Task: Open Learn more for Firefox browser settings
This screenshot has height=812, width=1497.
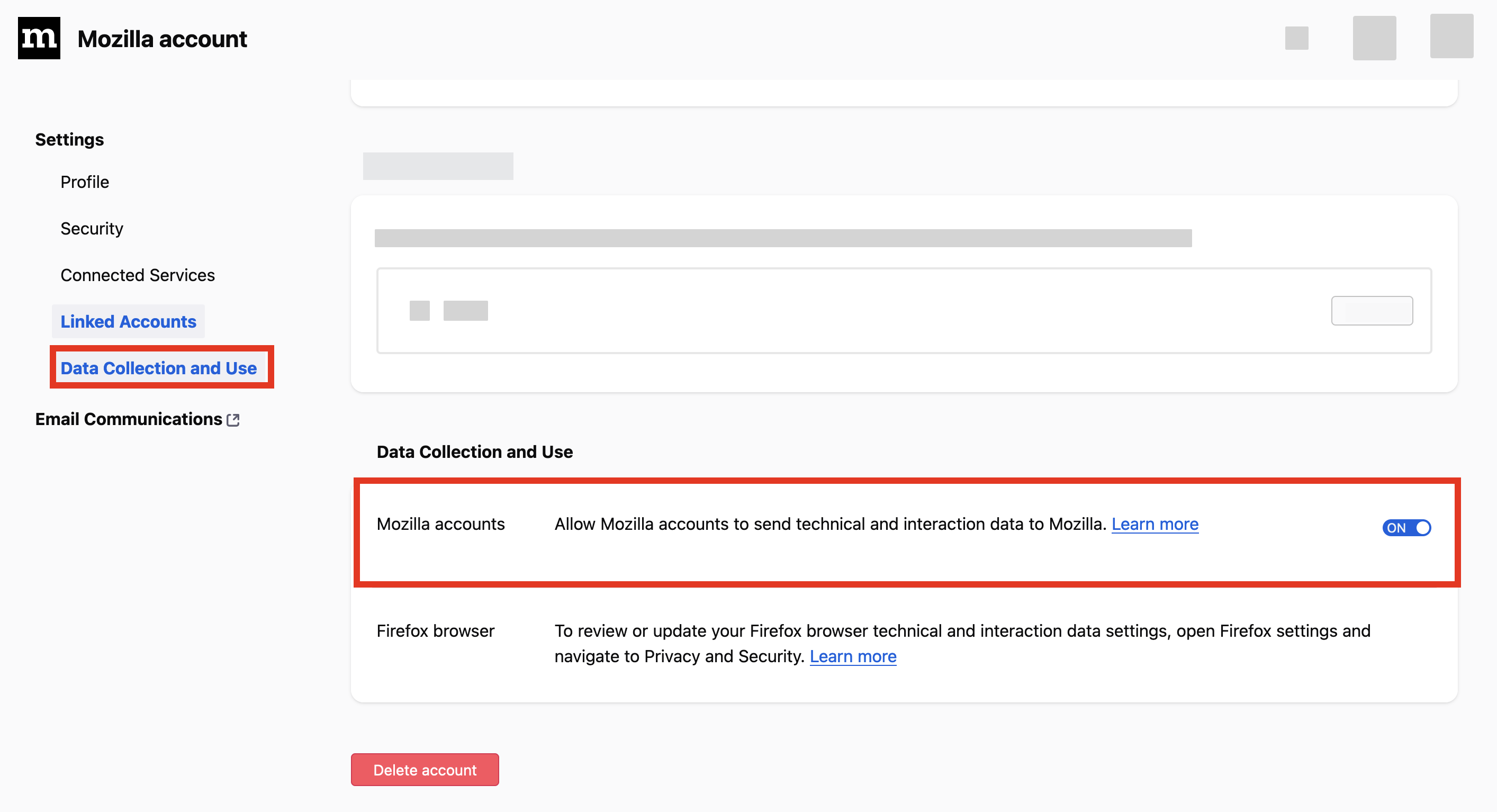Action: click(853, 656)
